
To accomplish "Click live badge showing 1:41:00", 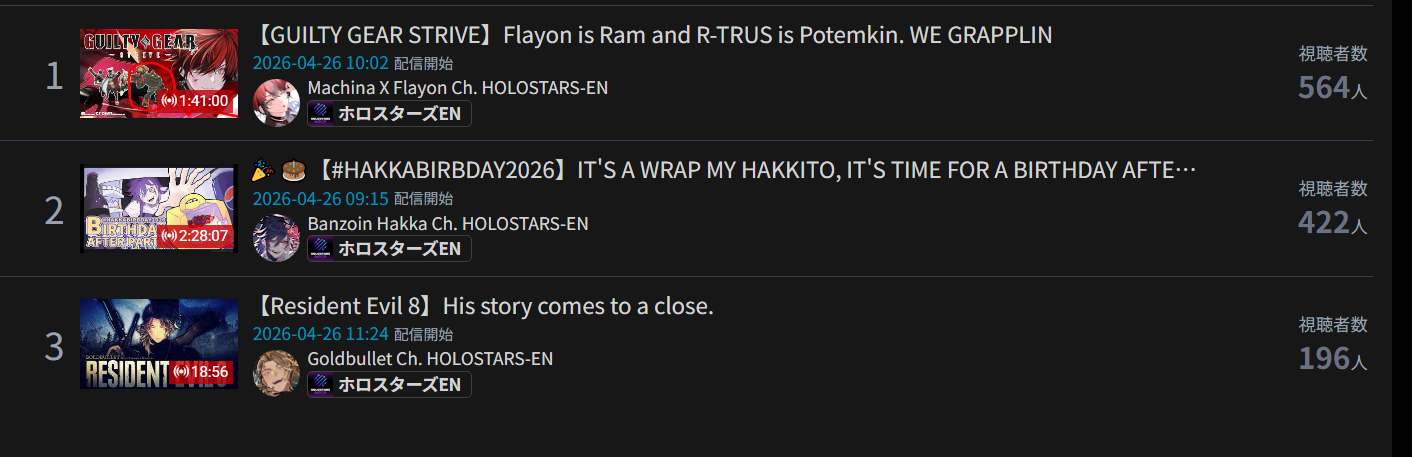I will [195, 101].
